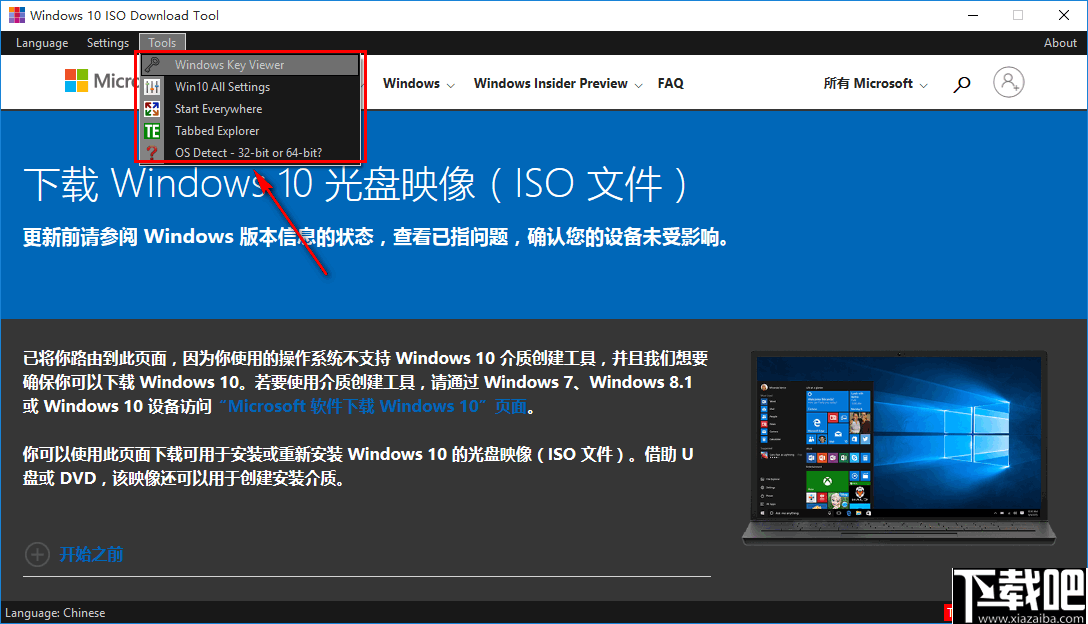Click the account sign-in avatar icon
This screenshot has height=624, width=1088.
1008,82
